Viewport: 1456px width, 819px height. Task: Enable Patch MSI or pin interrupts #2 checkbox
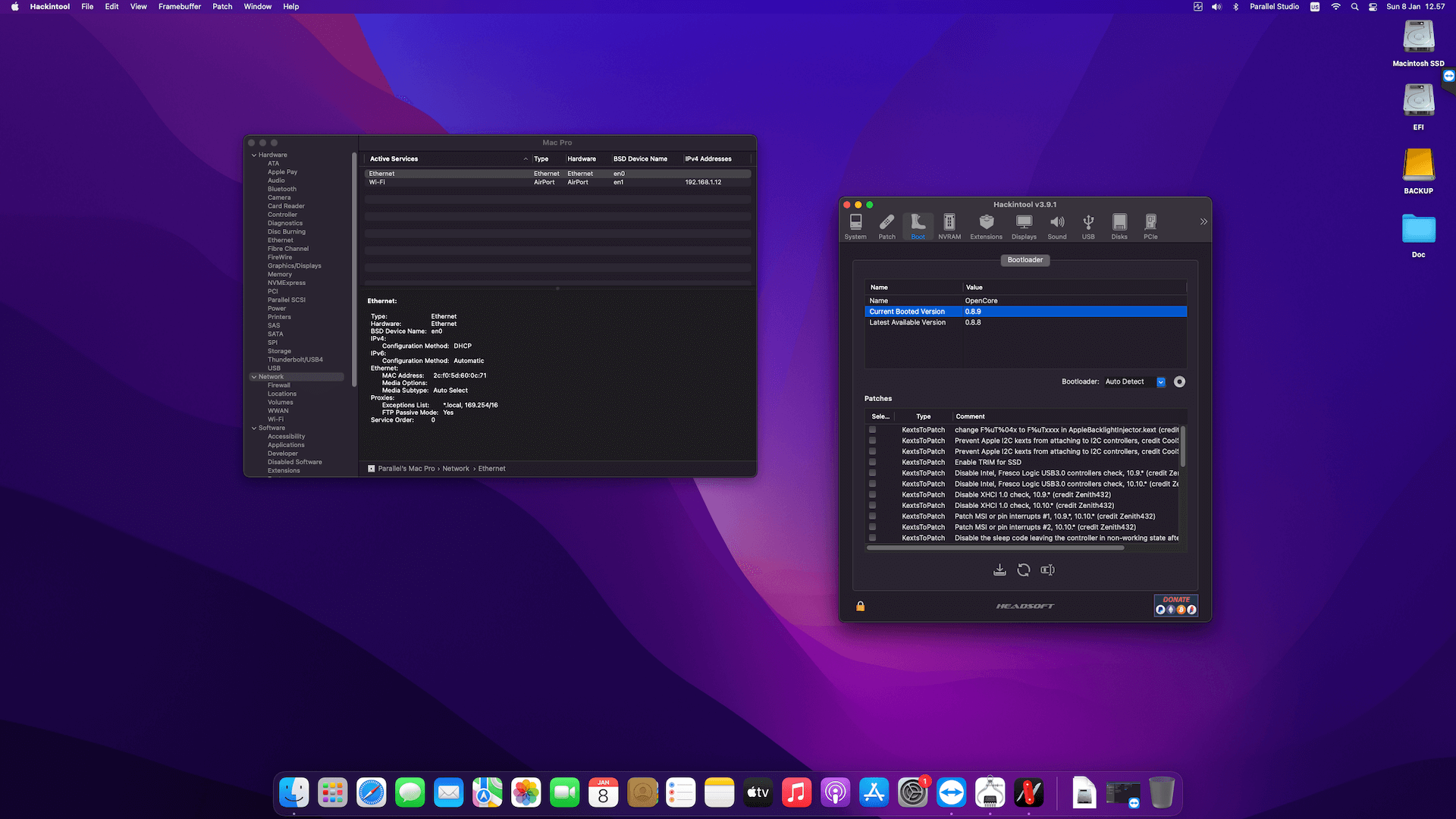point(872,527)
